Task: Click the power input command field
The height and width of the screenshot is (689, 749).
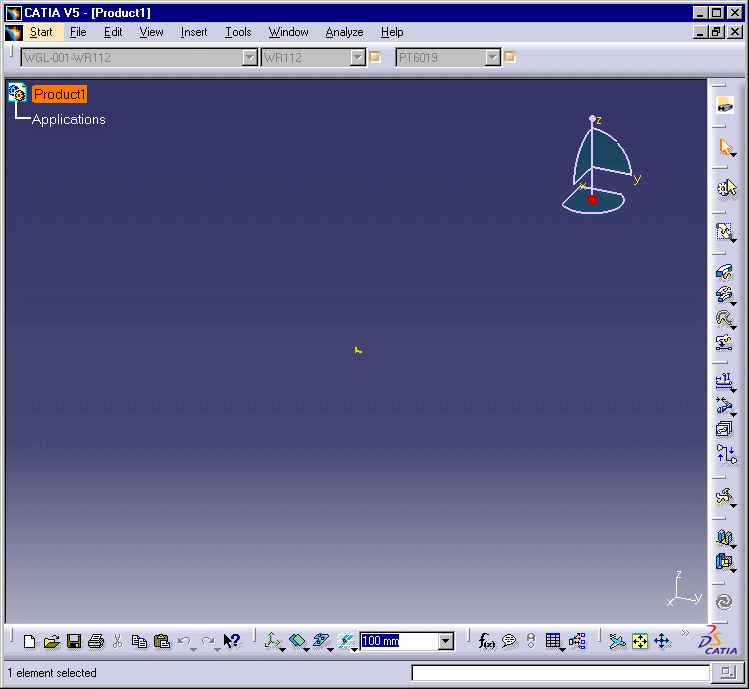Action: coord(560,673)
